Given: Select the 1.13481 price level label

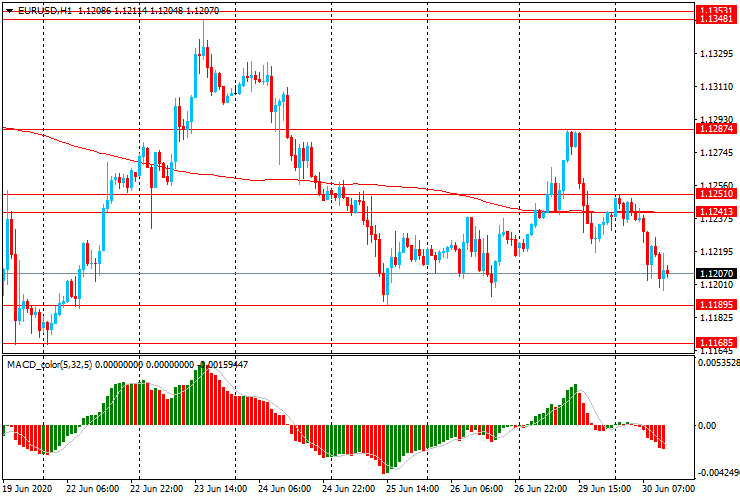Looking at the screenshot, I should pyautogui.click(x=716, y=19).
